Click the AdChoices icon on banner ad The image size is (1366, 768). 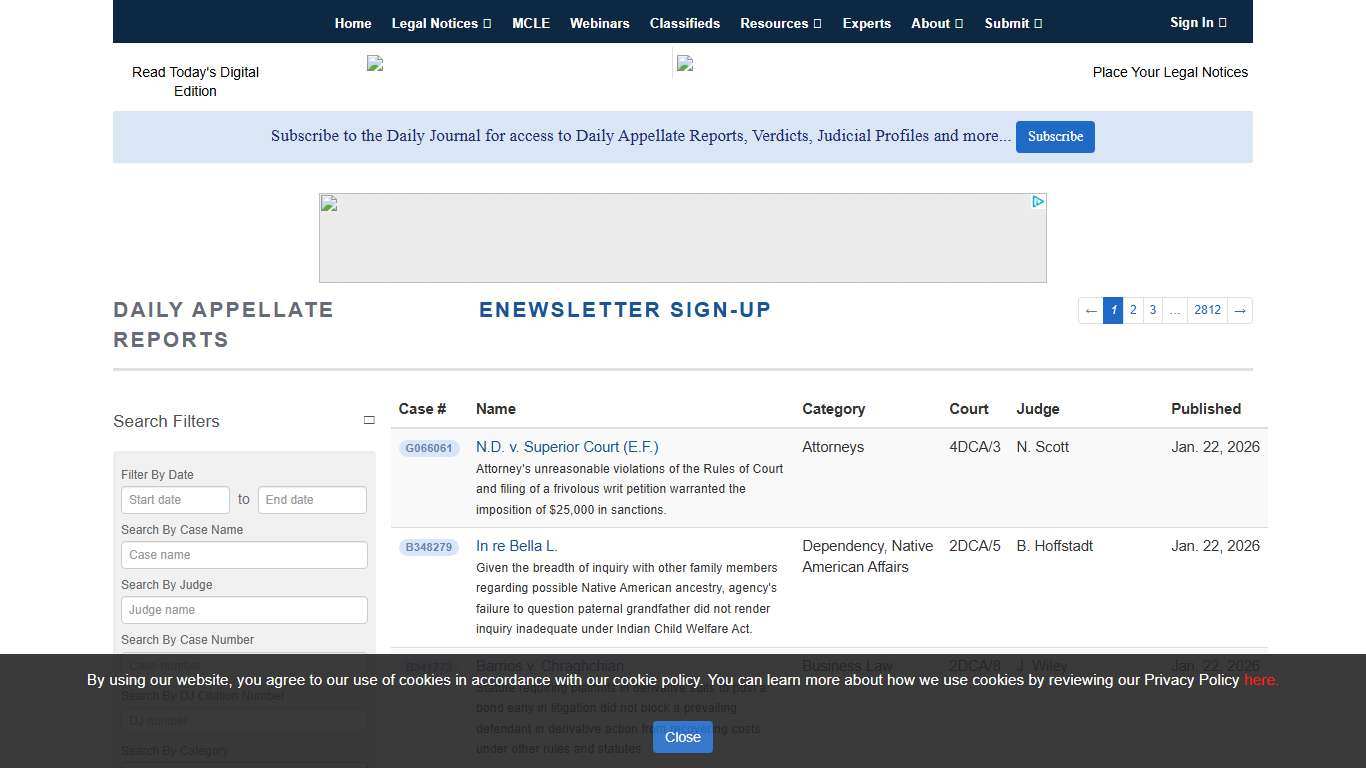1038,202
